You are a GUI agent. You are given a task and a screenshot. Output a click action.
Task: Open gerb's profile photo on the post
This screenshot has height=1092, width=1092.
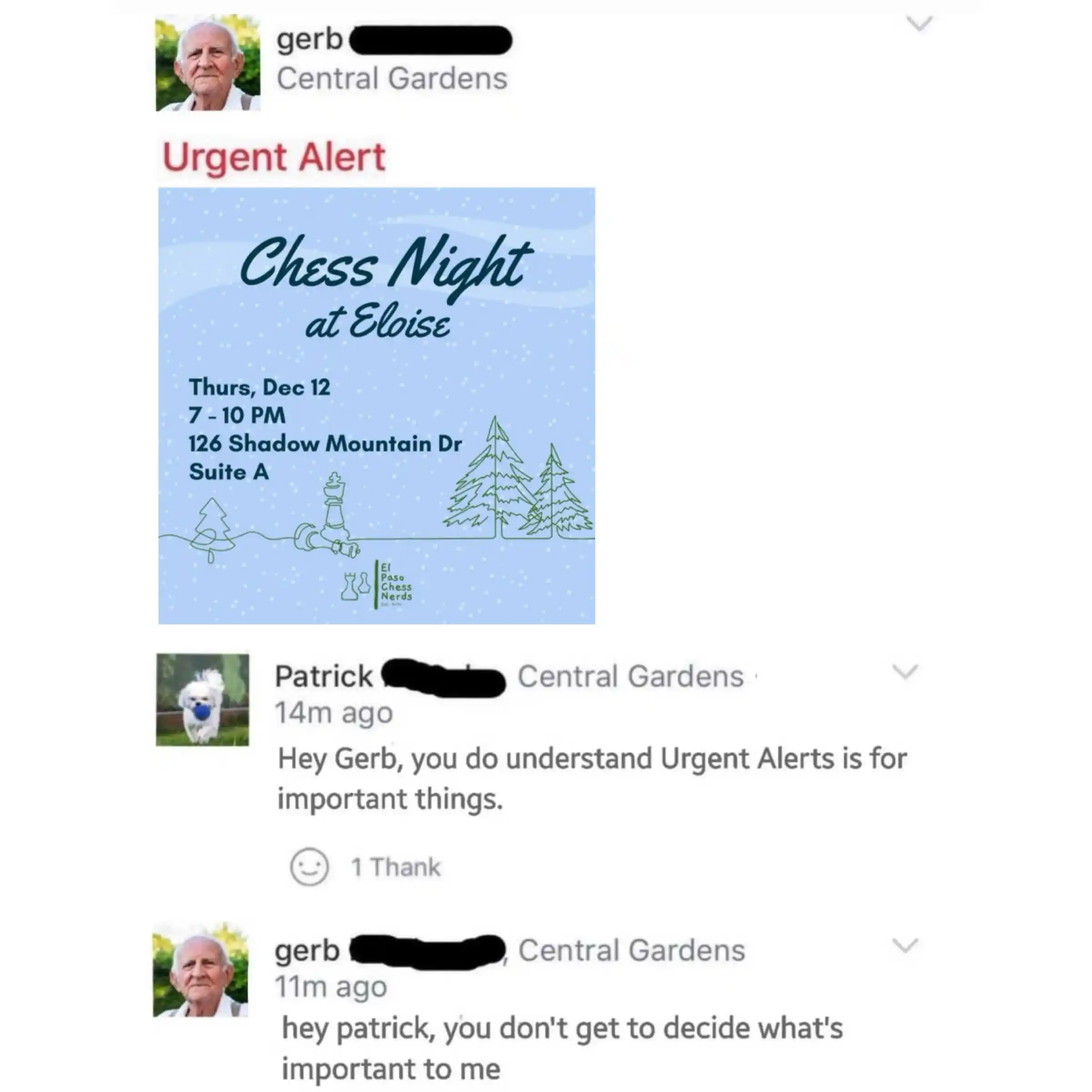207,63
